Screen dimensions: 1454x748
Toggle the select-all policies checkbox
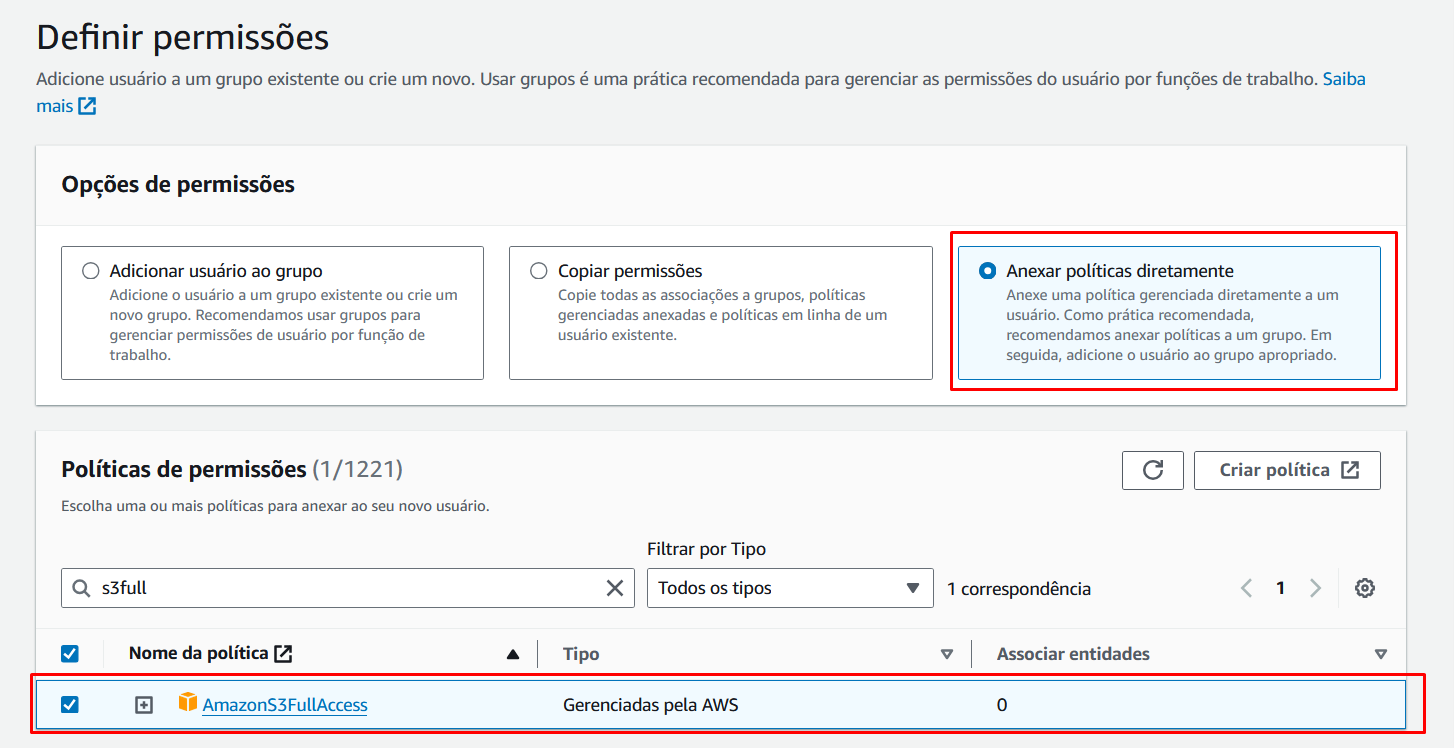[70, 654]
